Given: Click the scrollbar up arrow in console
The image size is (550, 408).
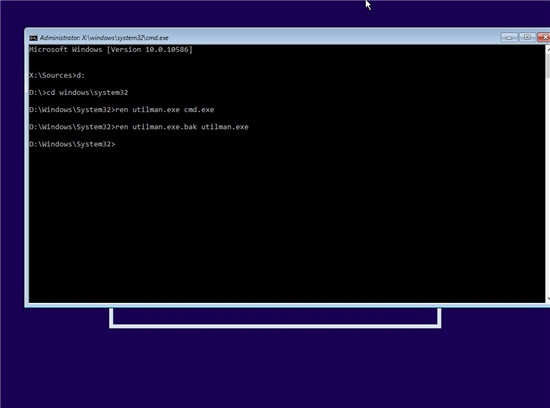Looking at the screenshot, I should (548, 49).
